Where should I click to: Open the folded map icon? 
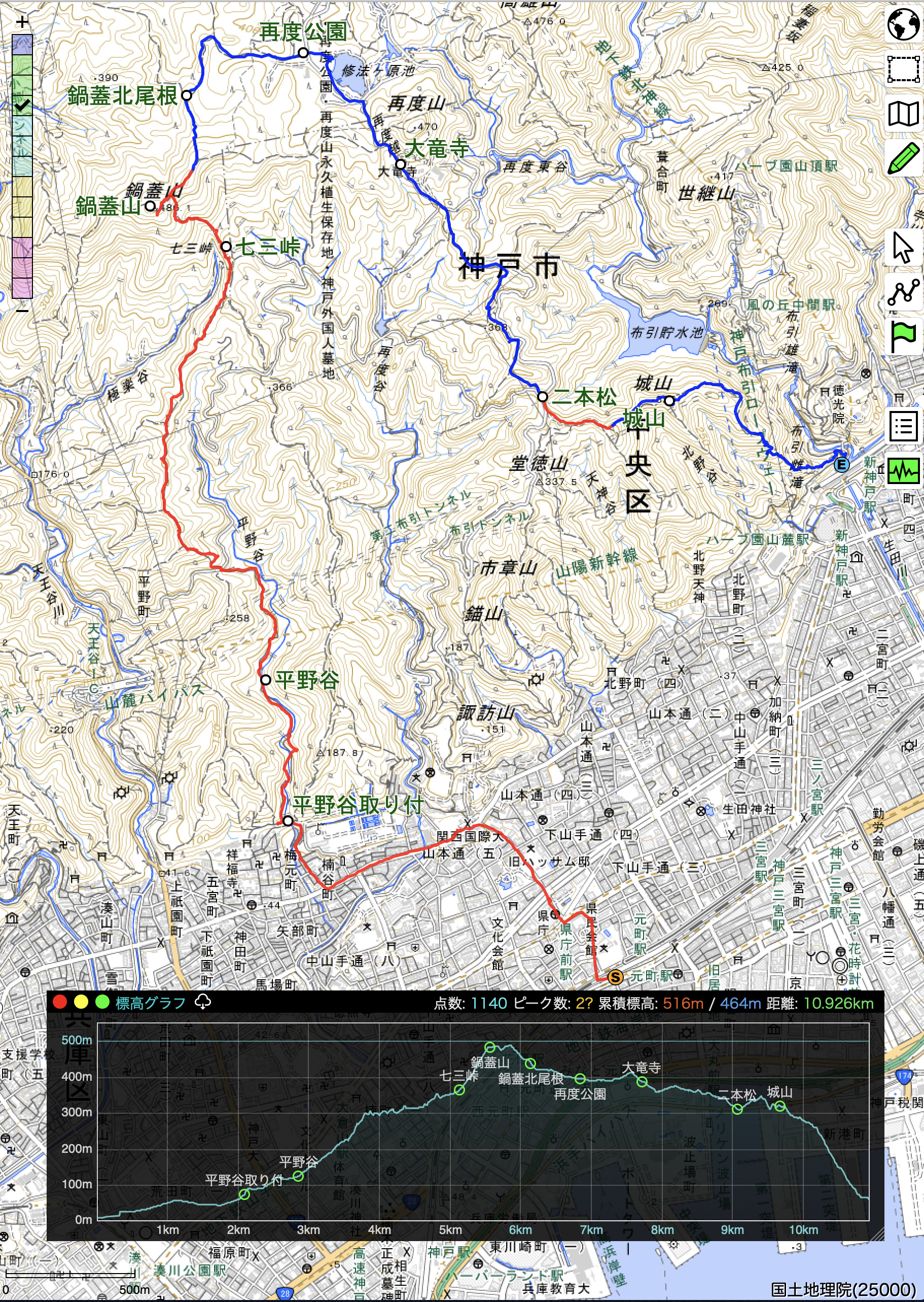click(903, 113)
